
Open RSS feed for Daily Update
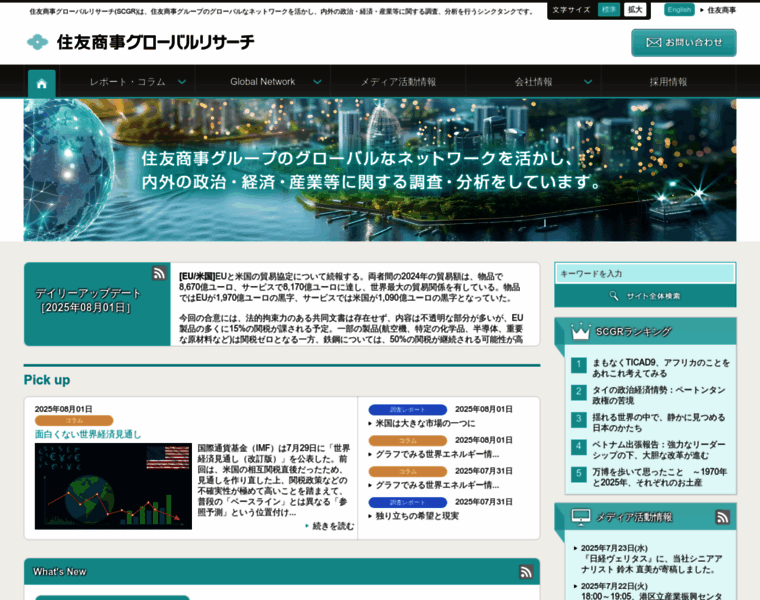pos(159,273)
